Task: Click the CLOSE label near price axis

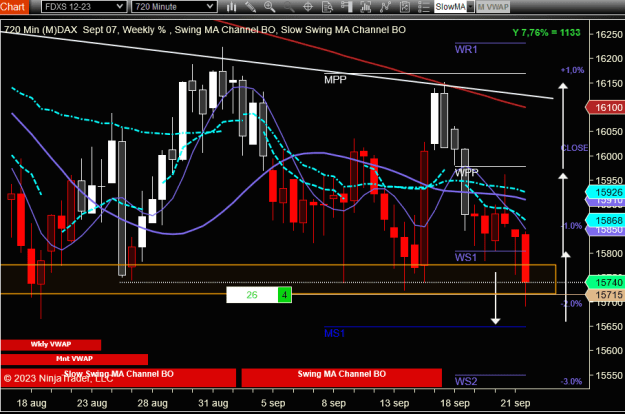Action: point(574,148)
